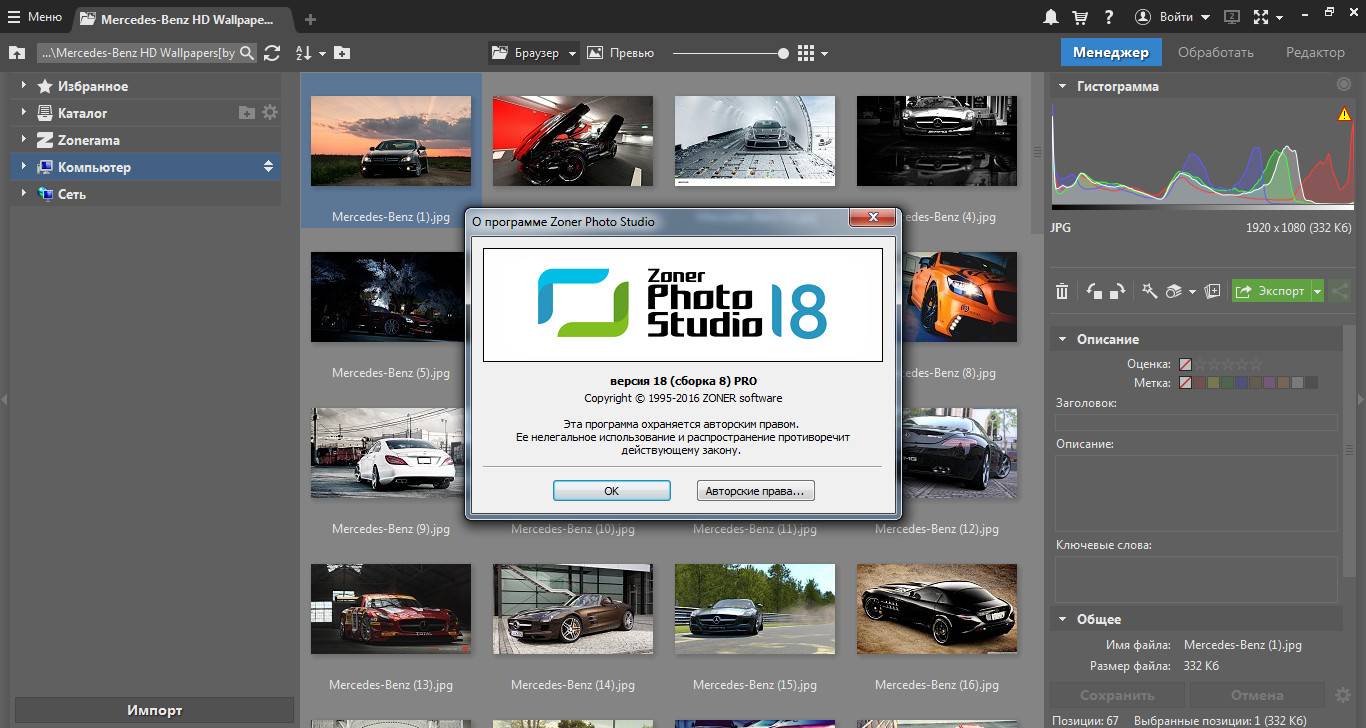The image size is (1366, 728).
Task: Pick the blue Метка color label
Action: [x=1241, y=383]
